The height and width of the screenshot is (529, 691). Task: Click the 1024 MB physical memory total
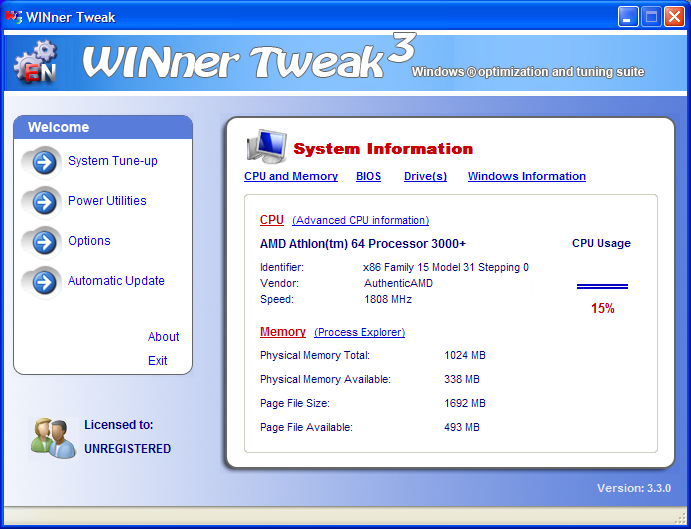pos(465,355)
